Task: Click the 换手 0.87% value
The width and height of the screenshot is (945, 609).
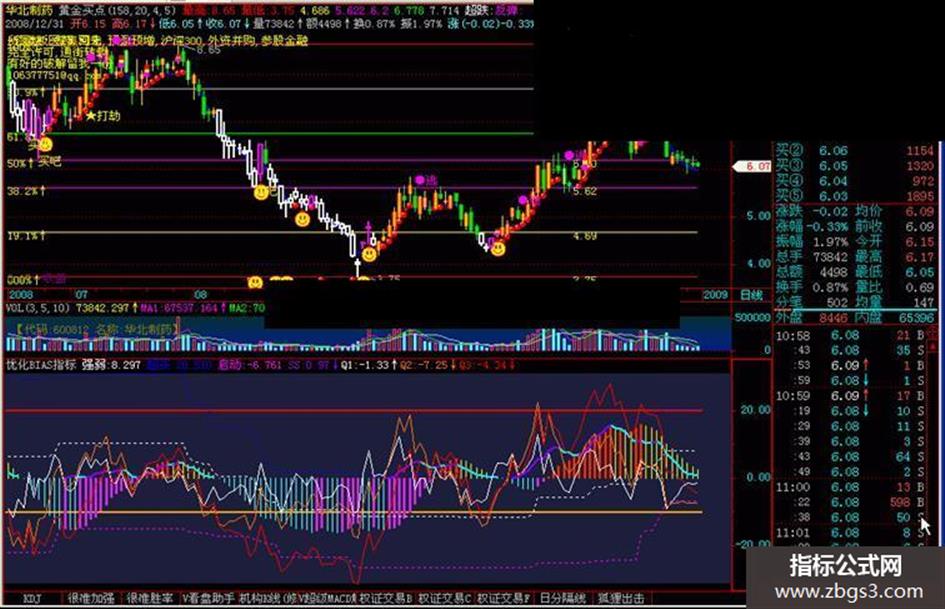Action: [830, 288]
